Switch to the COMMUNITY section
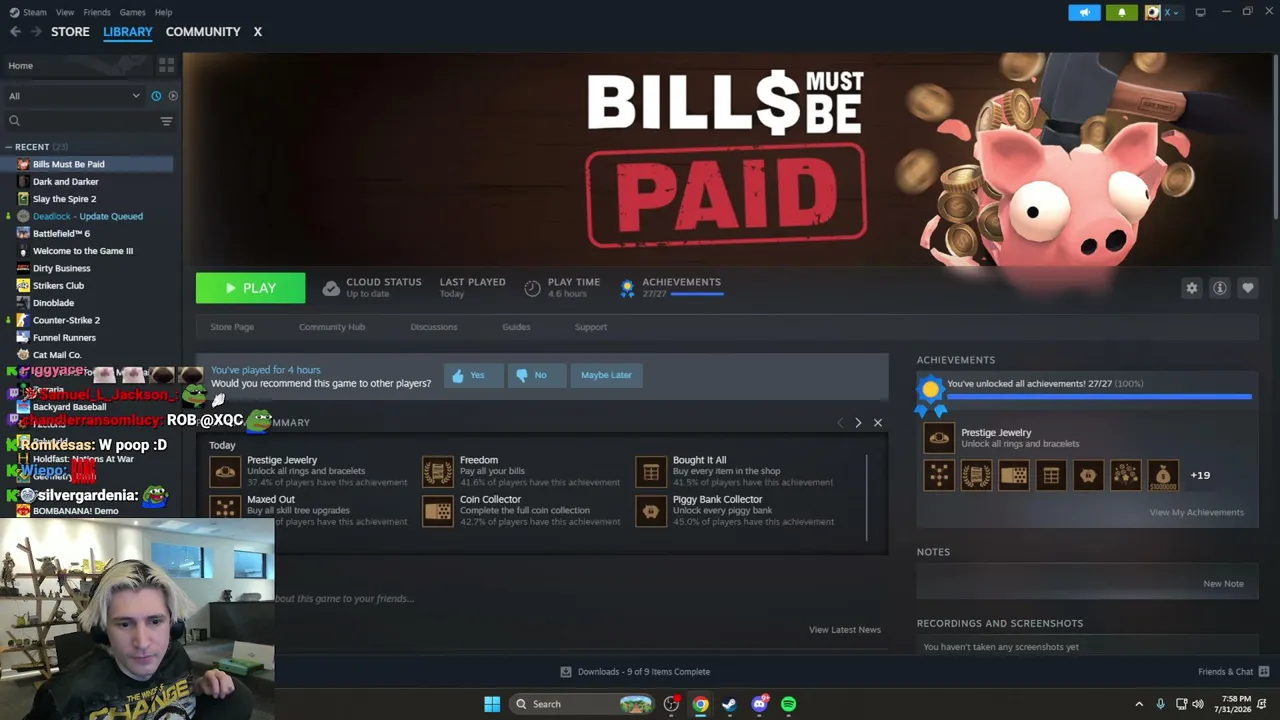The width and height of the screenshot is (1280, 720). pos(203,32)
